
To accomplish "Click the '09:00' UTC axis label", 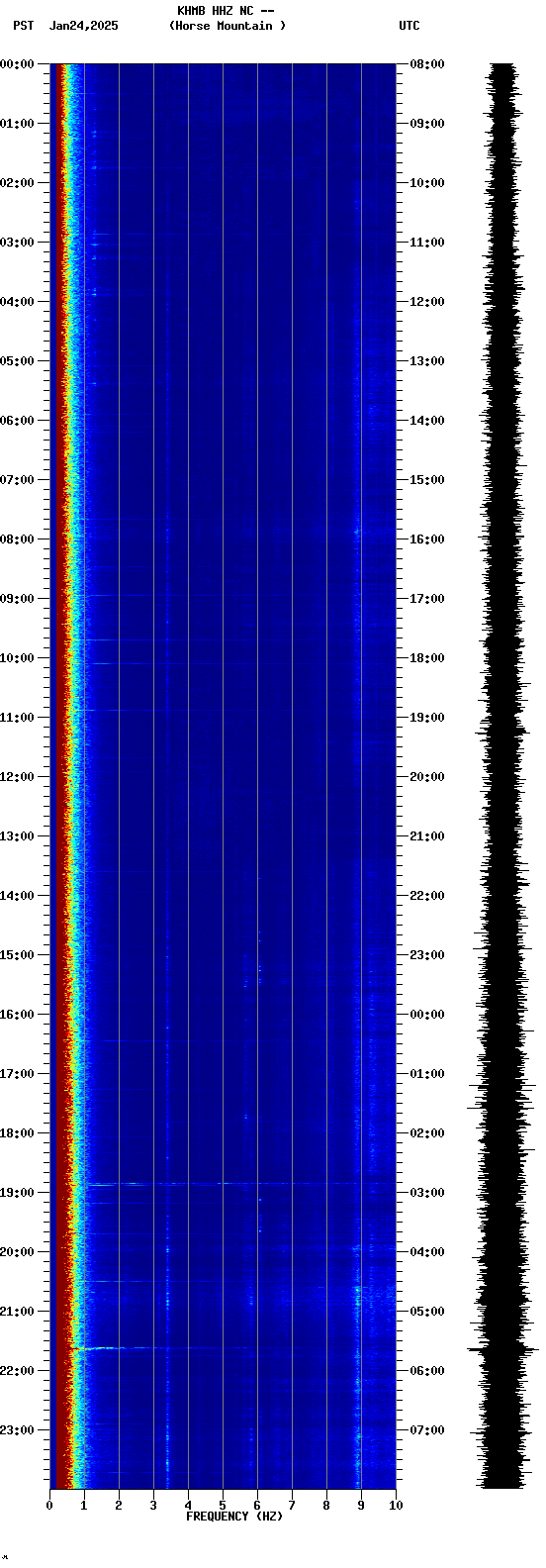I will point(427,124).
